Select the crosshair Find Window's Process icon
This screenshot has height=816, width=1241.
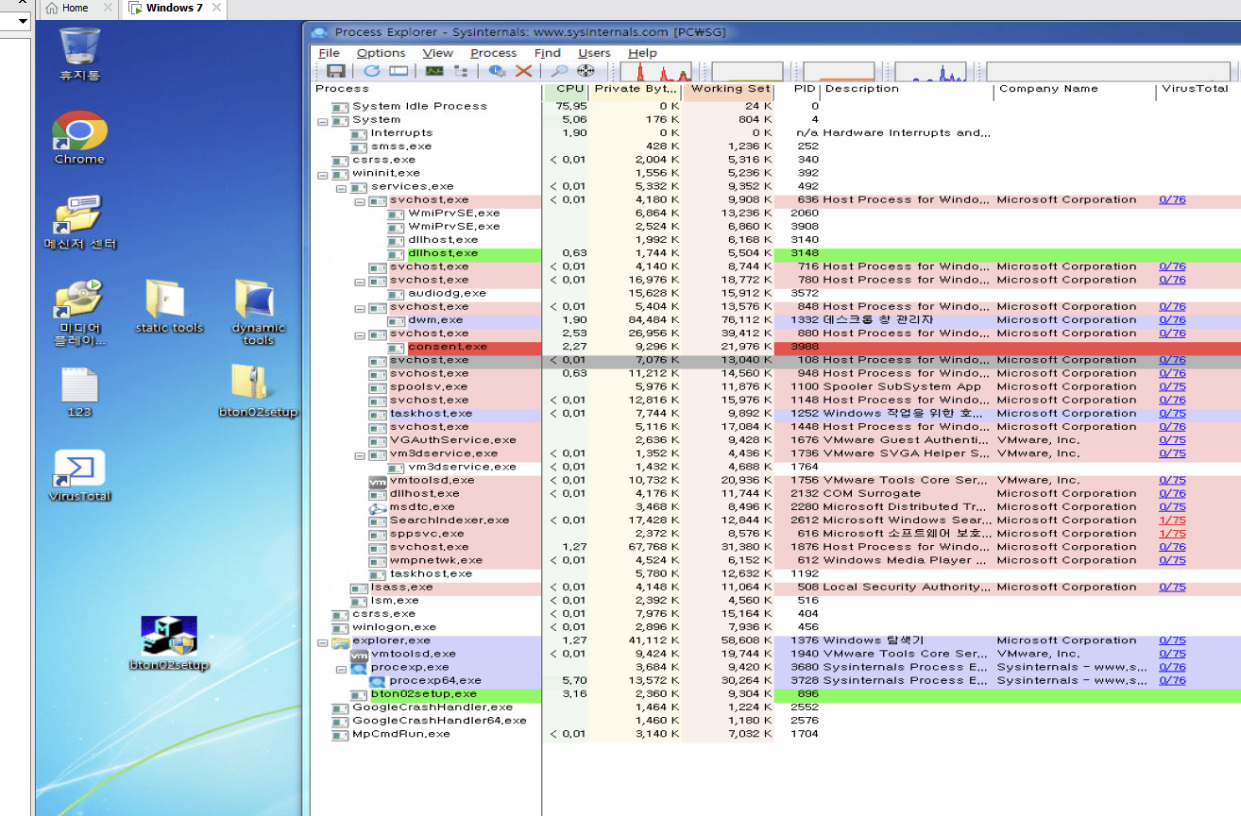coord(586,71)
